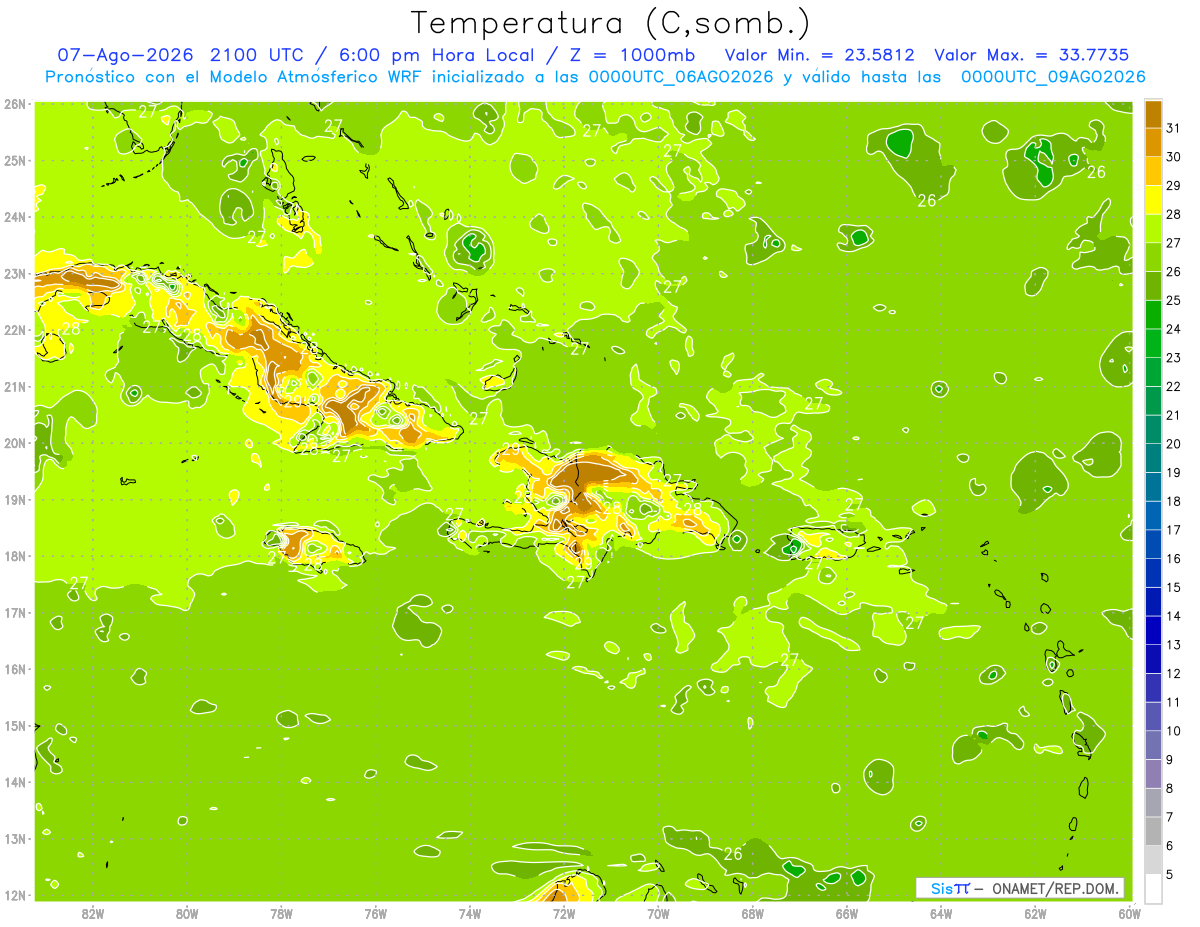Click the latitude axis label "16N"
This screenshot has height=927, width=1200.
[15, 669]
